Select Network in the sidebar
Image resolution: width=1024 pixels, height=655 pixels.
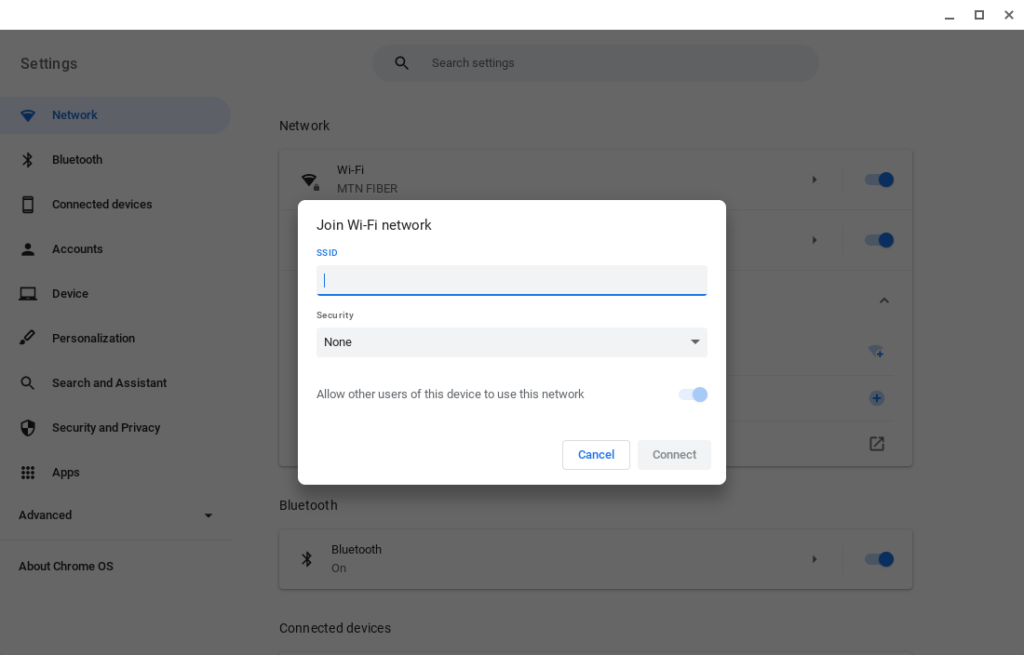[115, 116]
